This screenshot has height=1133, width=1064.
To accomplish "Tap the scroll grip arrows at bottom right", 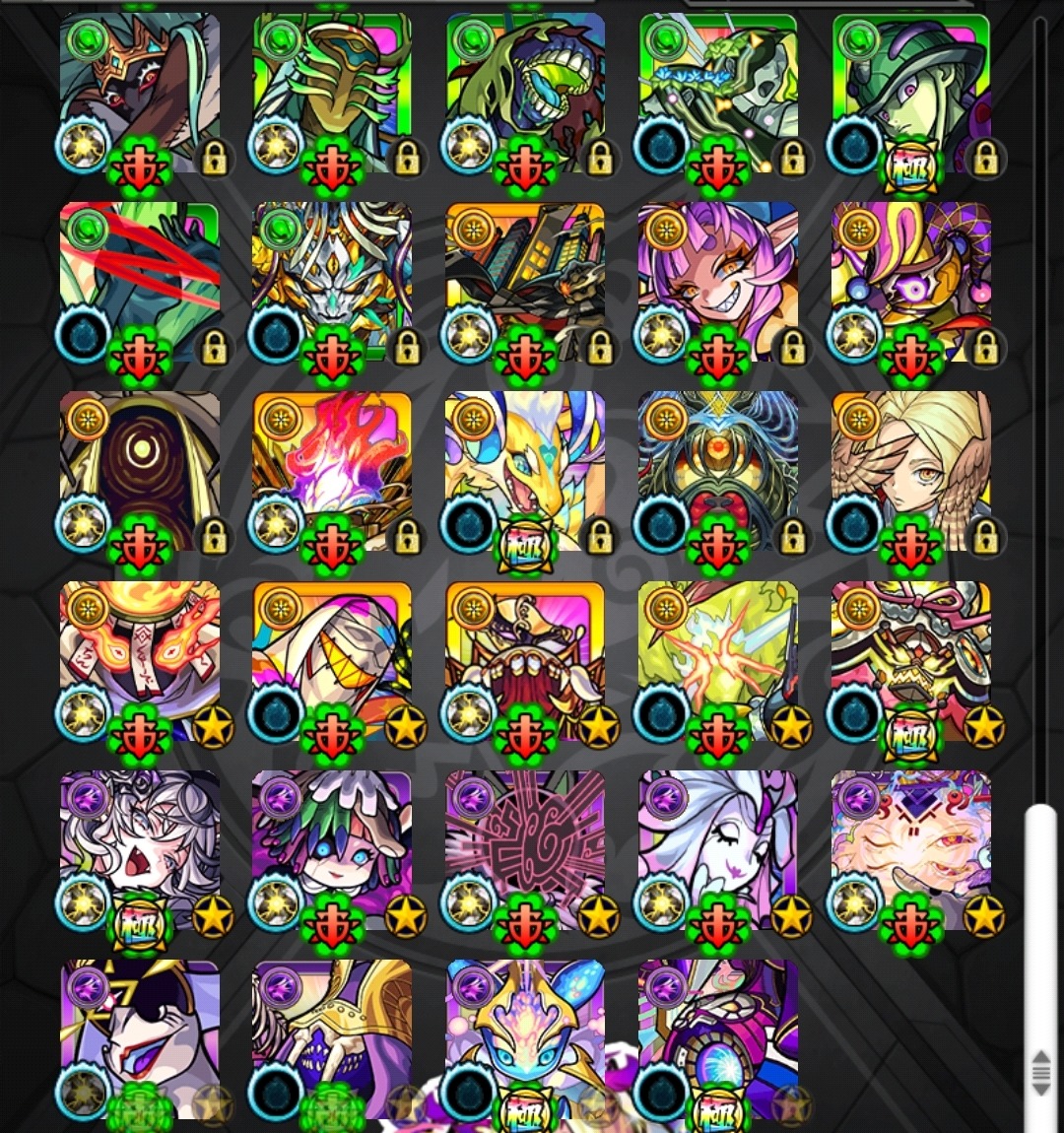I will [x=1041, y=1072].
